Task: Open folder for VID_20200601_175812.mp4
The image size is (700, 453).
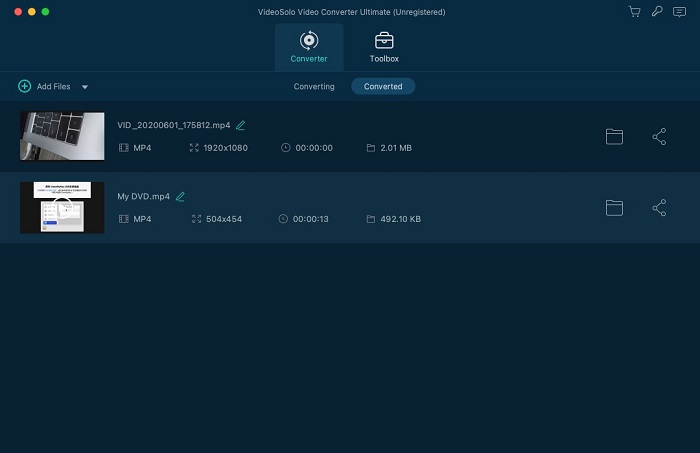Action: point(614,137)
